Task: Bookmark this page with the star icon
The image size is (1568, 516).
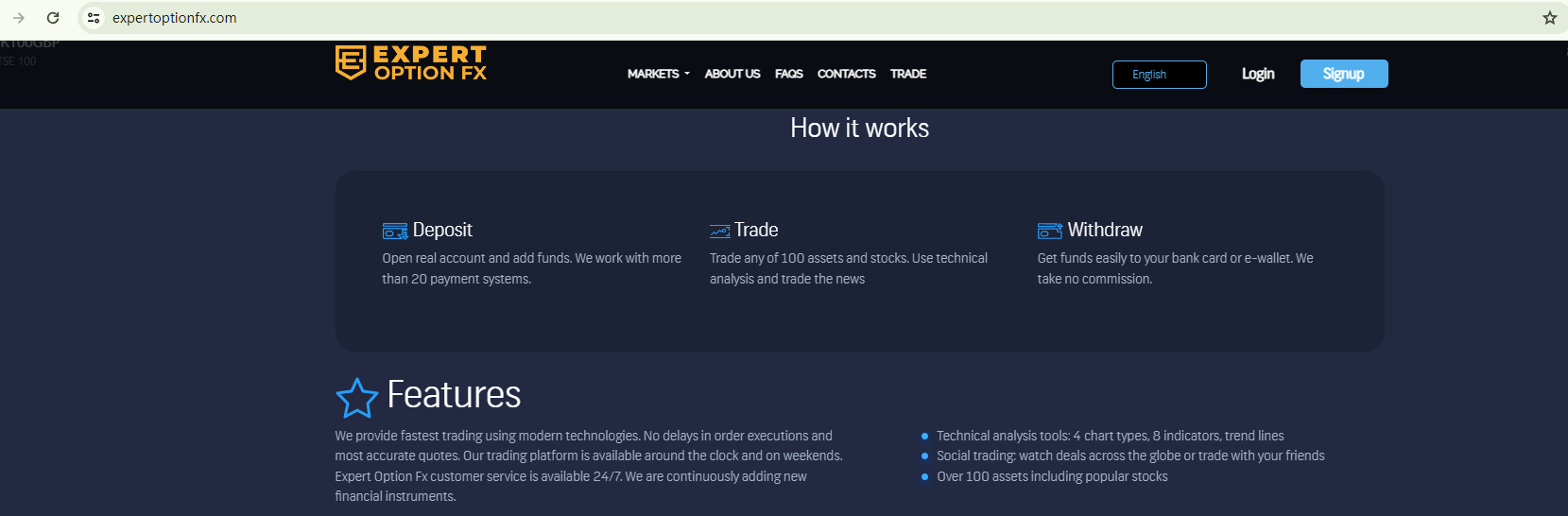Action: 1549,18
